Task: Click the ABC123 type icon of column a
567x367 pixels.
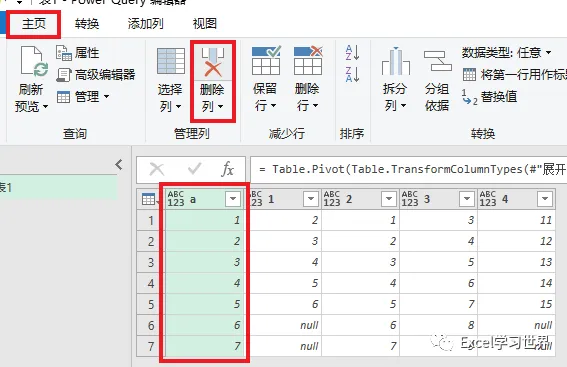Action: [176, 199]
